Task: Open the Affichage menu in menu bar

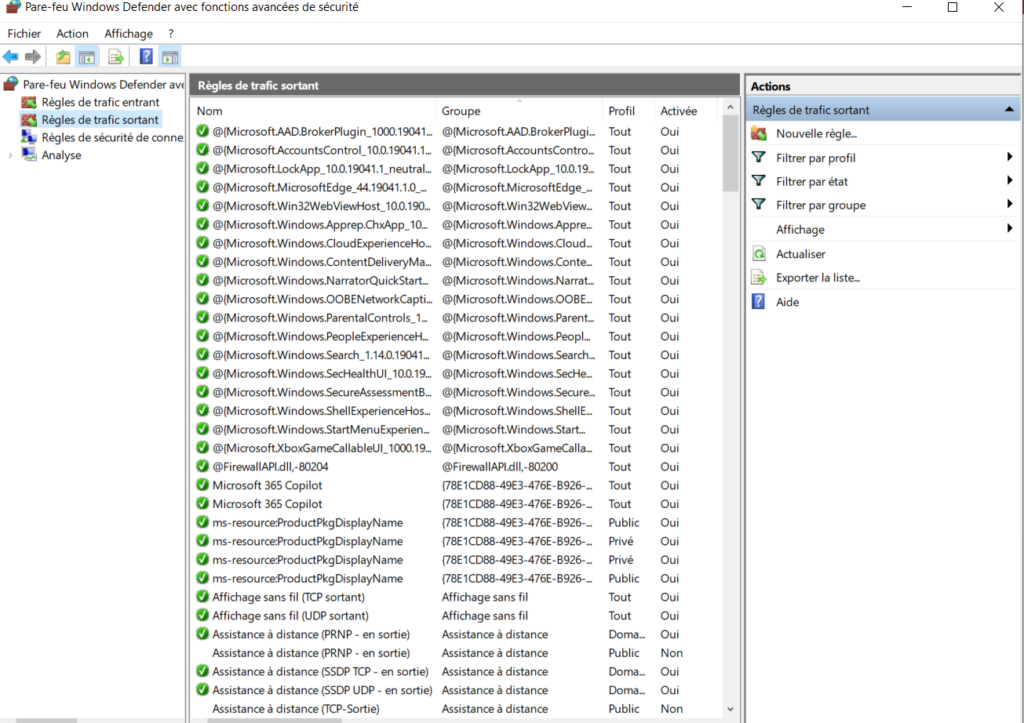Action: coord(129,33)
